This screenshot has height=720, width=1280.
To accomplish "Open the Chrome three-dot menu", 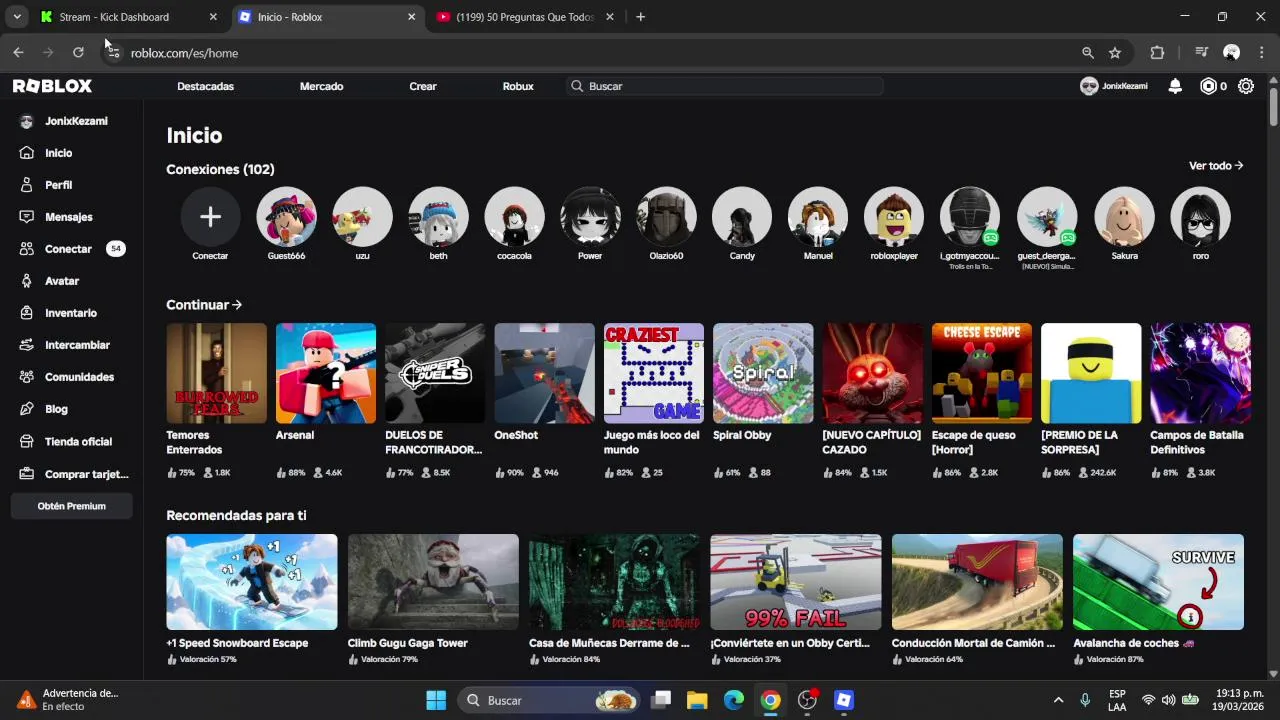I will point(1262,53).
